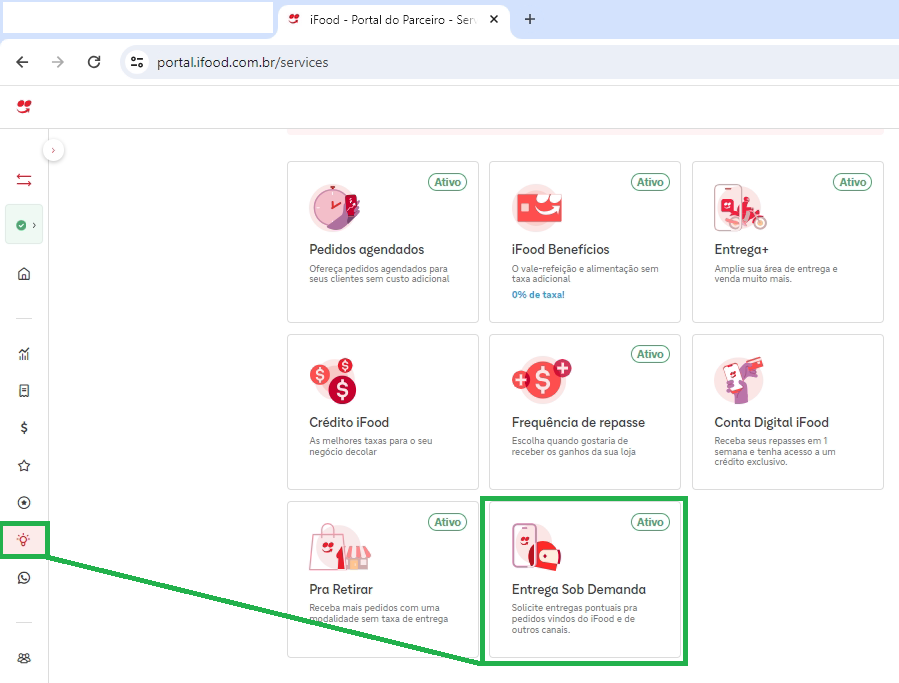
Task: Click Ativo badge on Entrega Sob Demanda
Action: pos(650,522)
